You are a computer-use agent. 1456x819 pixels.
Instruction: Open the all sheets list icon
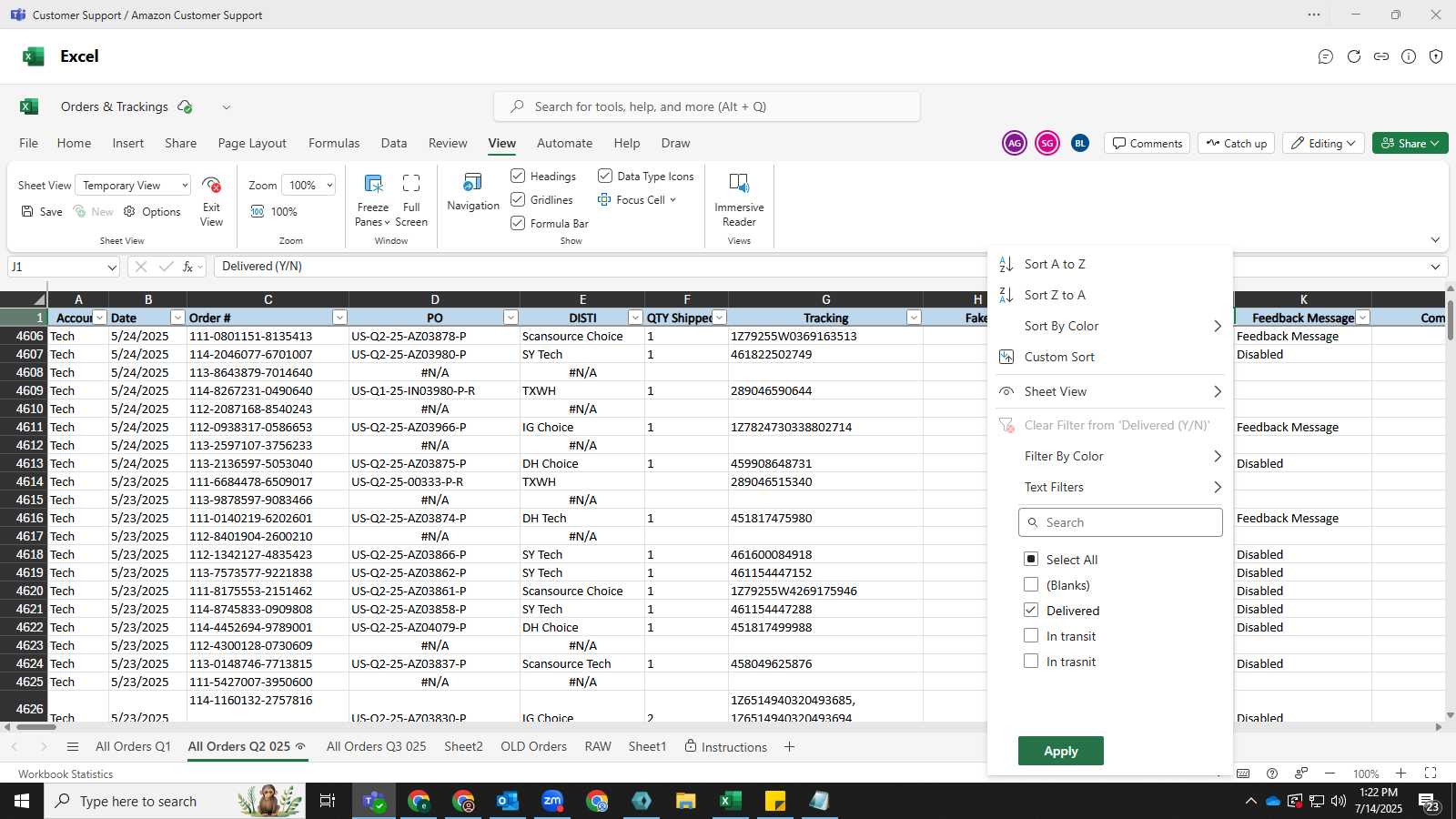coord(73,747)
